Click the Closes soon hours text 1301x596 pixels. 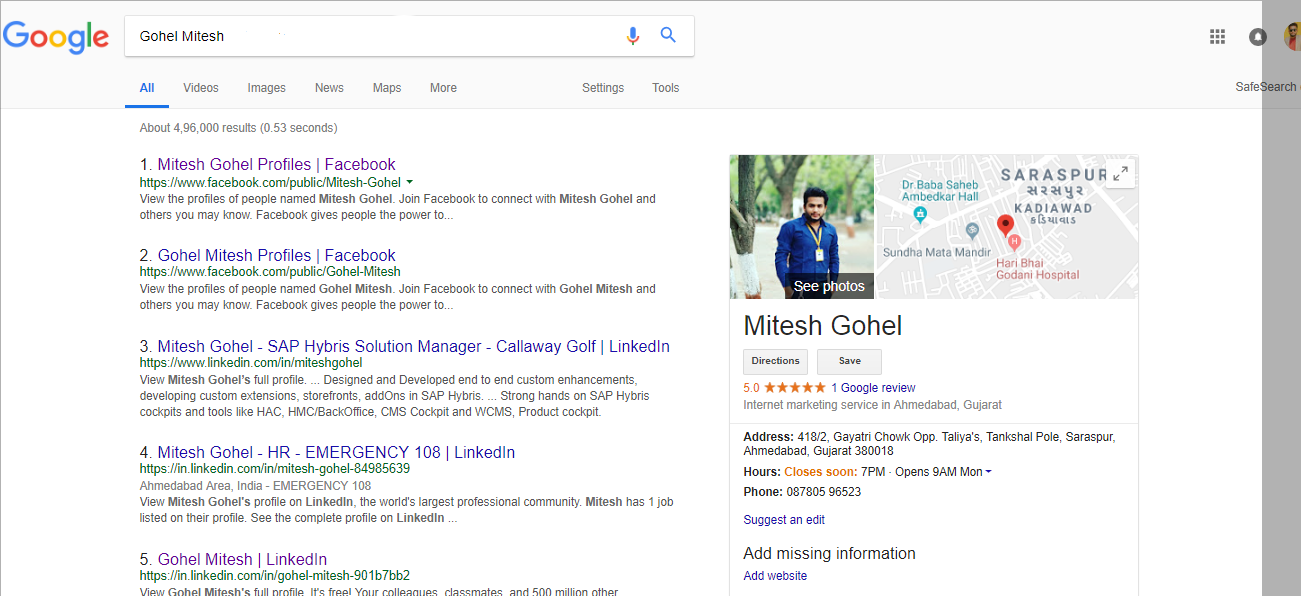[820, 472]
